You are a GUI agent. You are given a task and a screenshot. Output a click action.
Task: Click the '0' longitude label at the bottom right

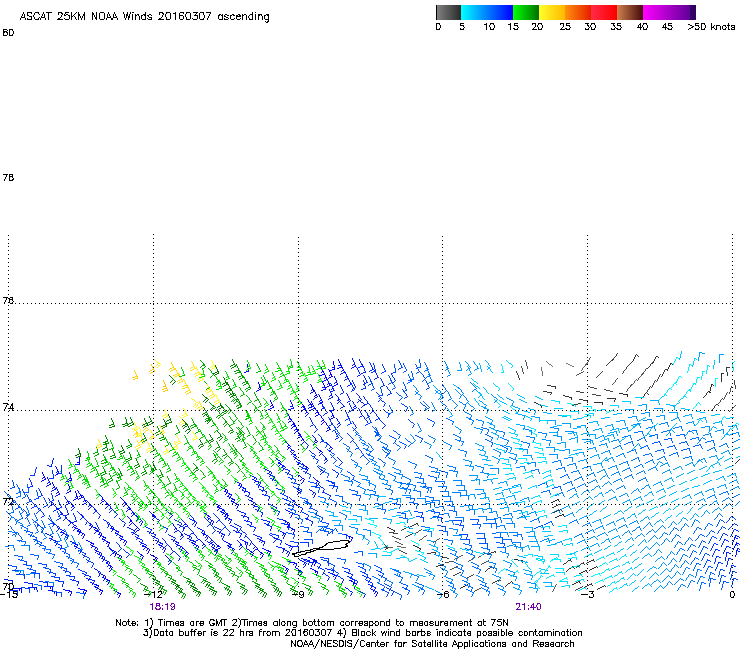[x=732, y=595]
